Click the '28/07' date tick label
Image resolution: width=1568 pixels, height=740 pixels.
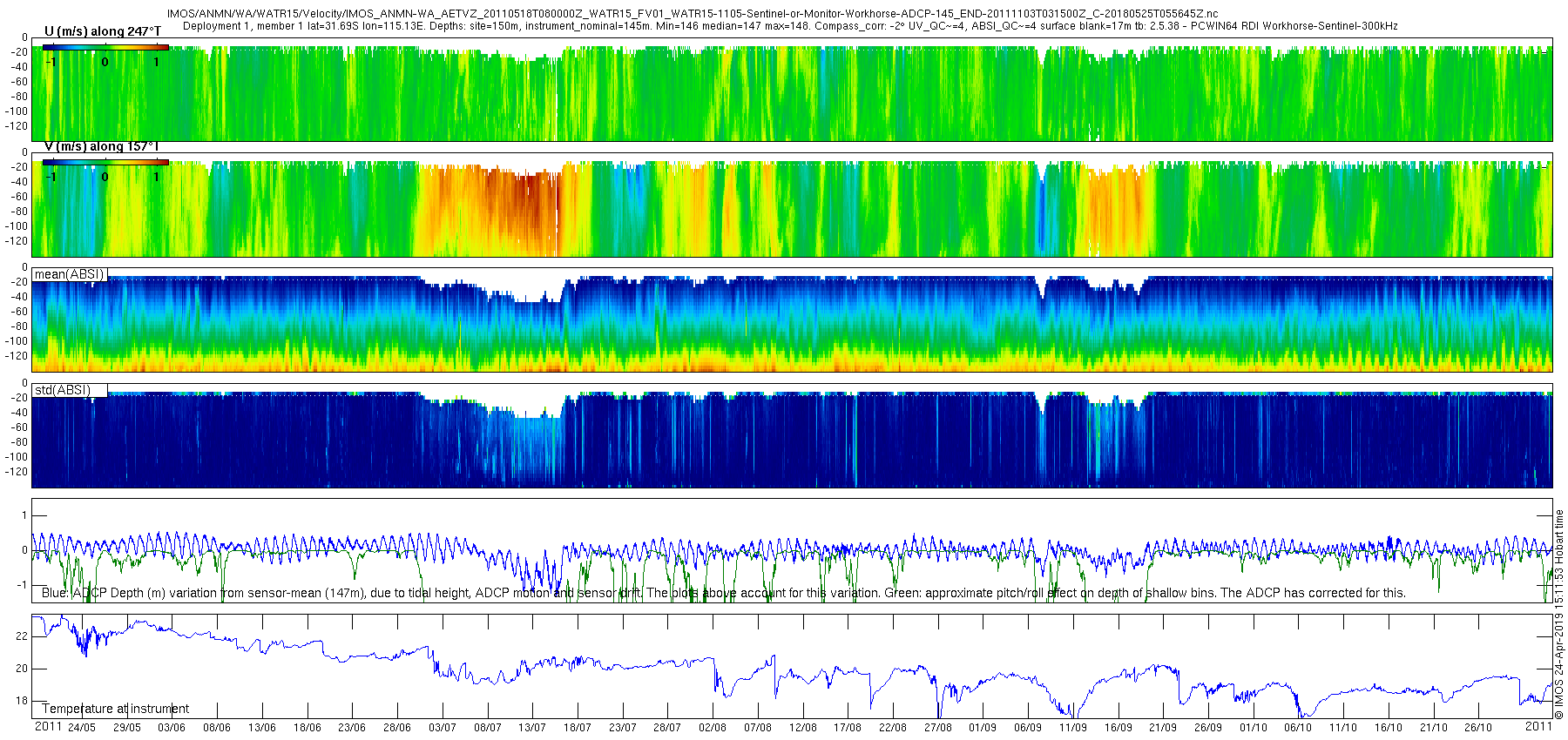coord(667,728)
